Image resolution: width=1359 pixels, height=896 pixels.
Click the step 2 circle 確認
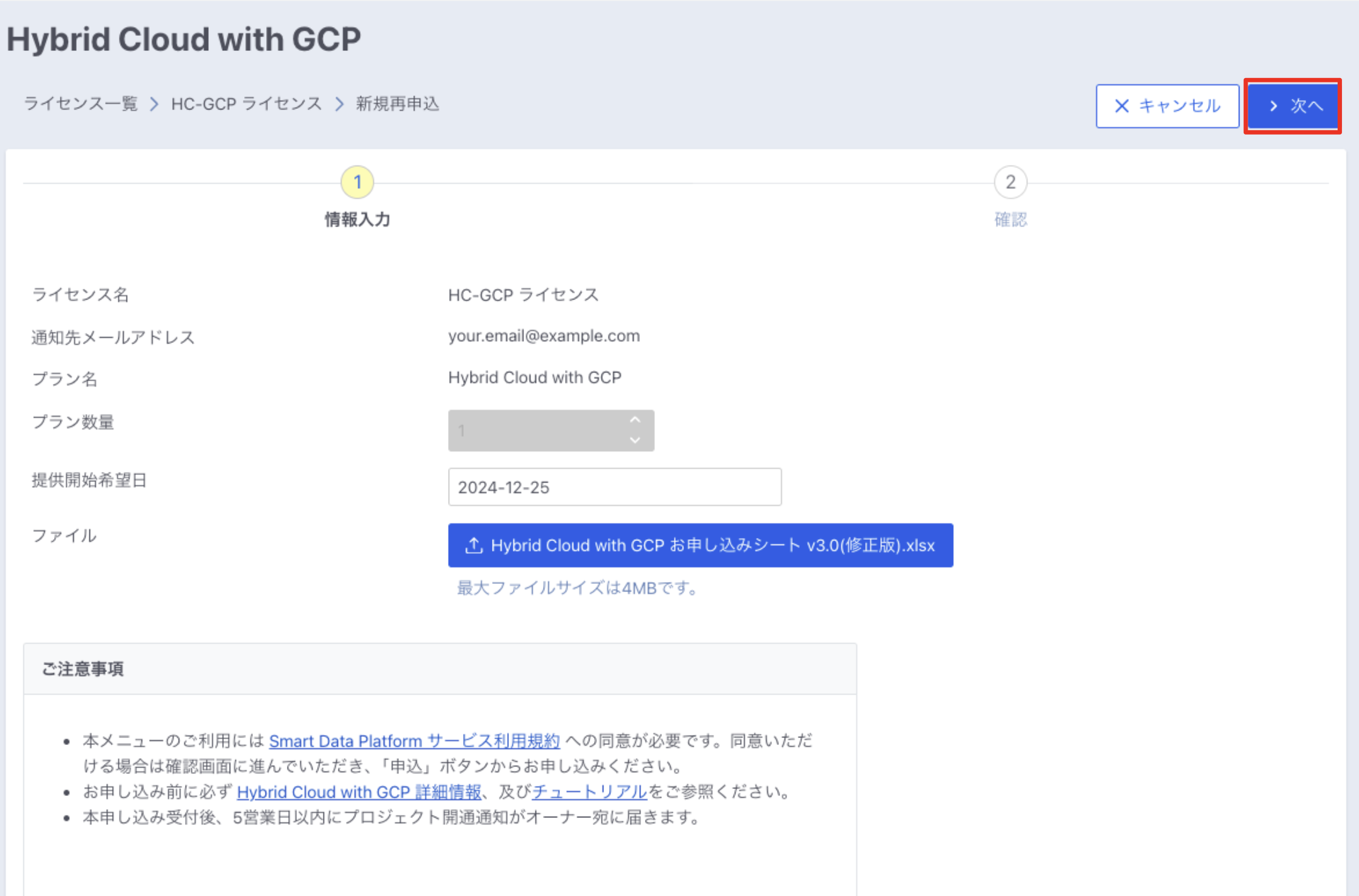1010,182
